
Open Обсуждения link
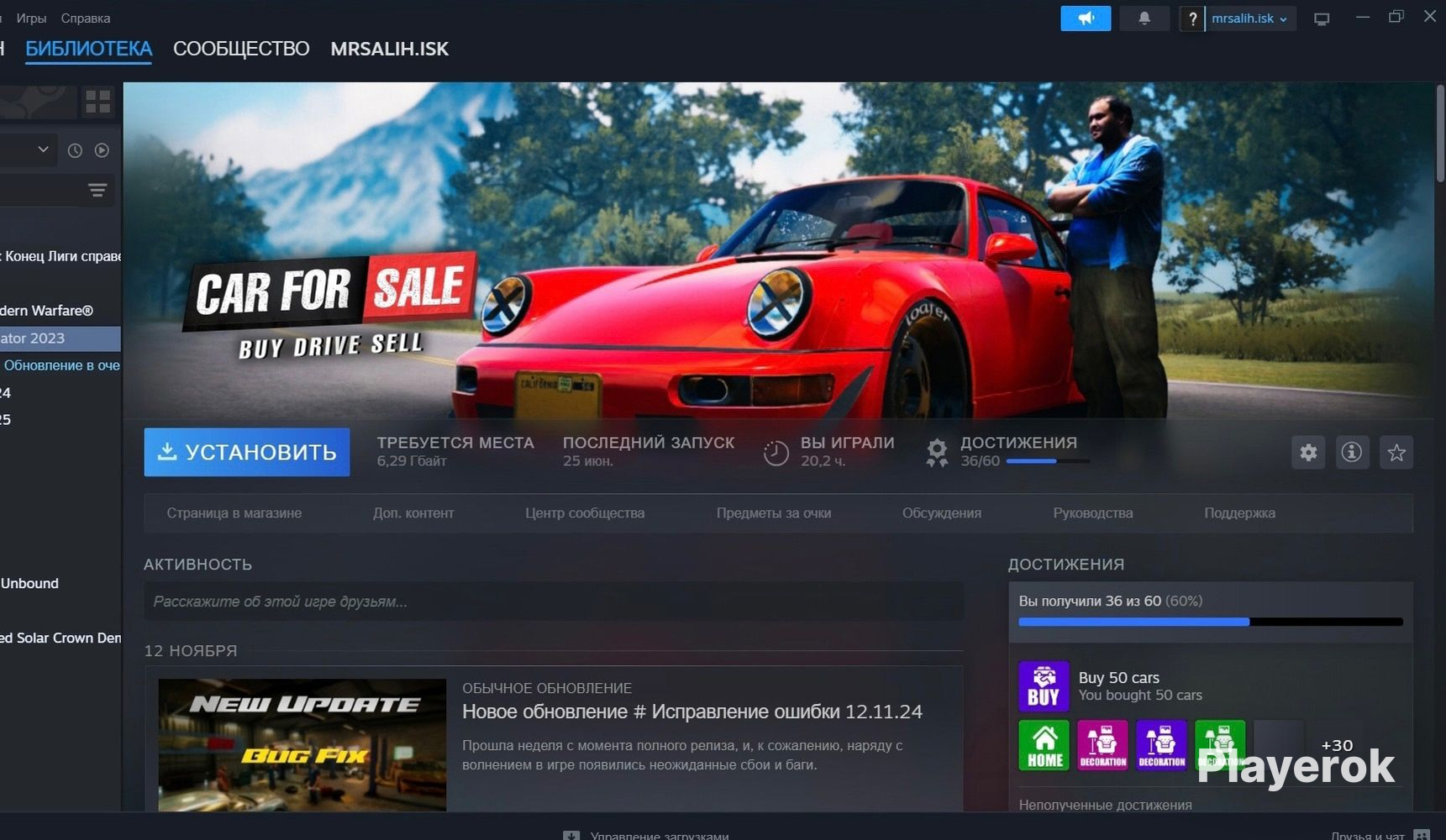[942, 513]
